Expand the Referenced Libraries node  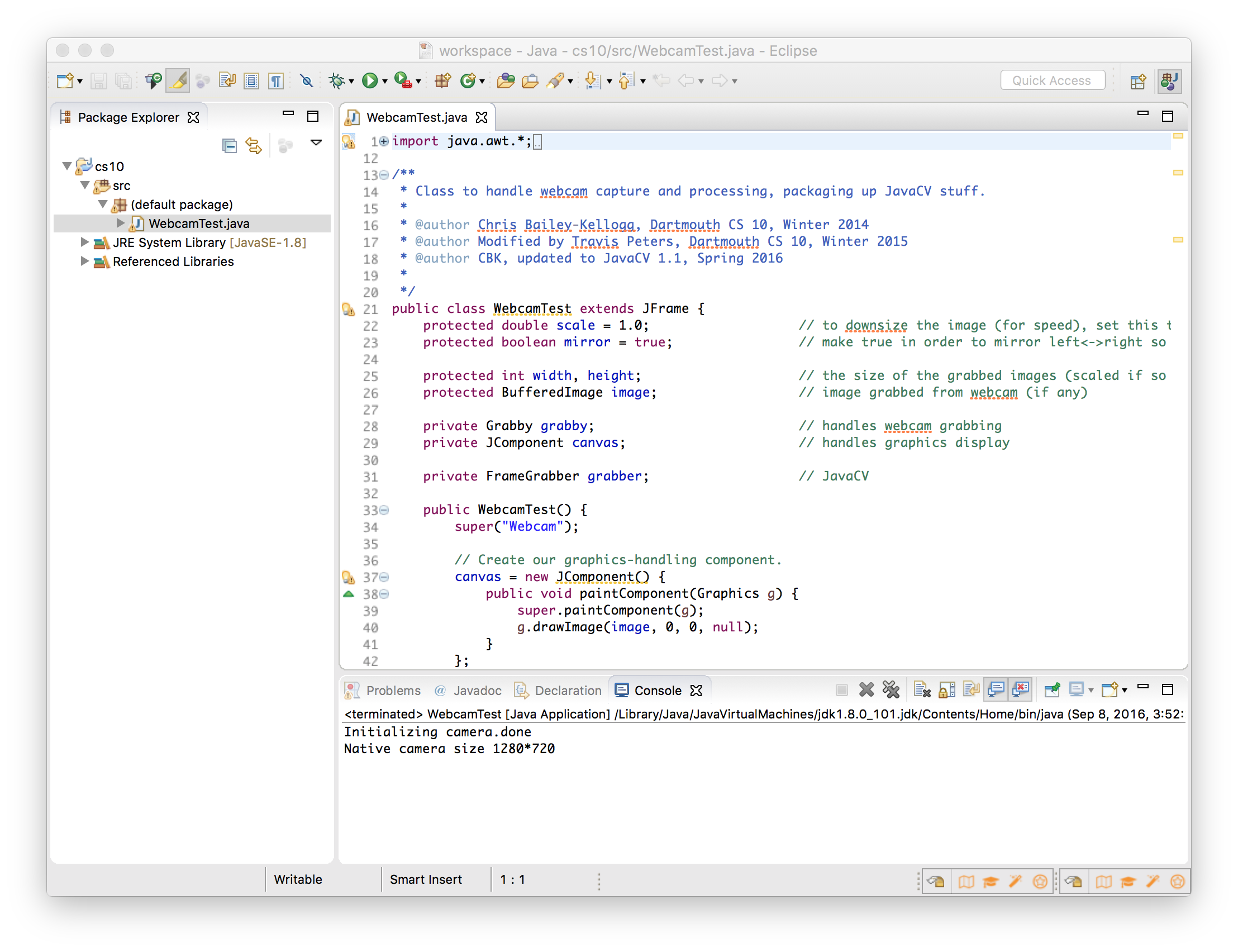pos(84,261)
